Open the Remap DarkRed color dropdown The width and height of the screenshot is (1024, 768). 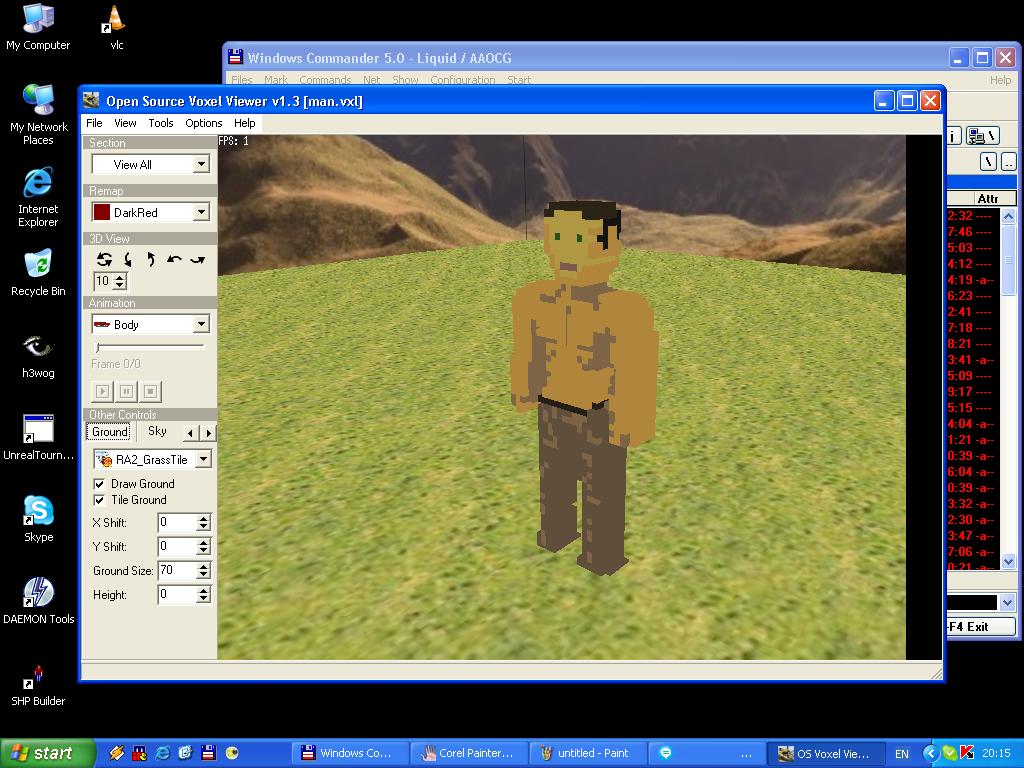point(202,212)
